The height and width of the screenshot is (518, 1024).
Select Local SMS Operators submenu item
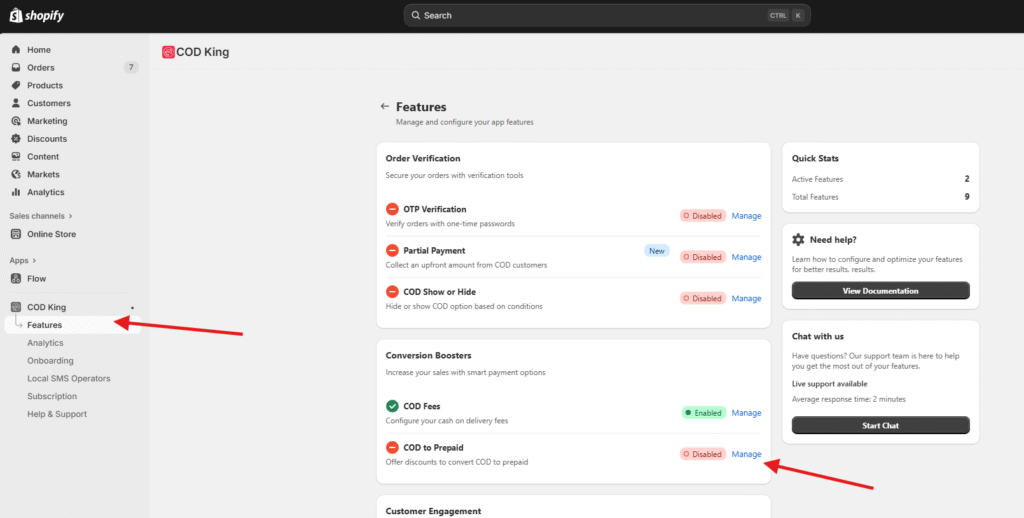(68, 378)
